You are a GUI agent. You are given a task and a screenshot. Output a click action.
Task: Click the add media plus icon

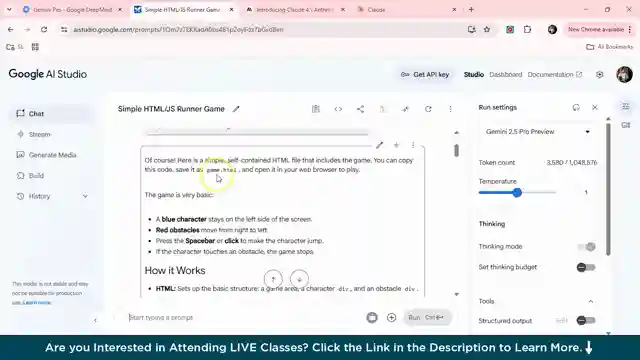(391, 318)
